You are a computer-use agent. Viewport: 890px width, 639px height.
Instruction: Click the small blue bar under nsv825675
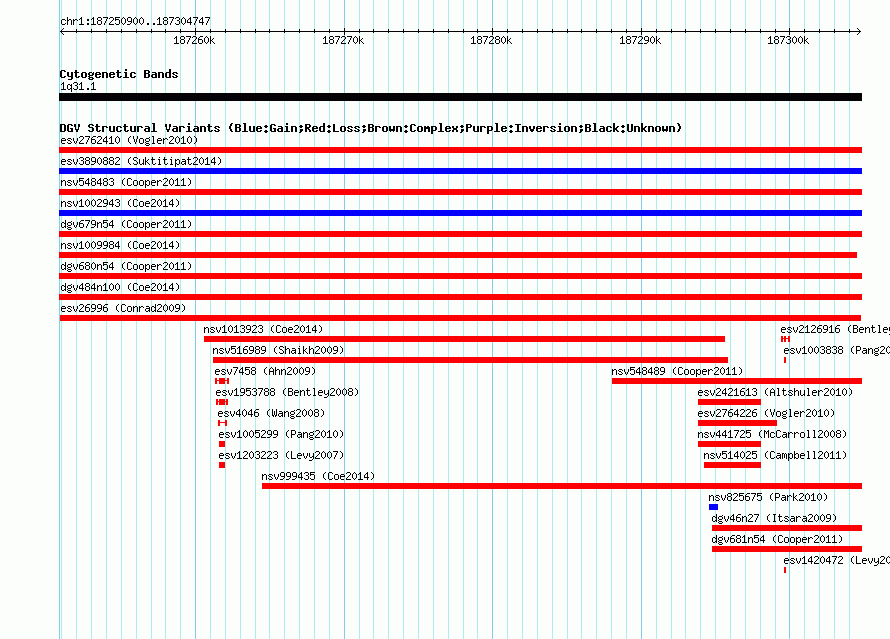pyautogui.click(x=713, y=507)
